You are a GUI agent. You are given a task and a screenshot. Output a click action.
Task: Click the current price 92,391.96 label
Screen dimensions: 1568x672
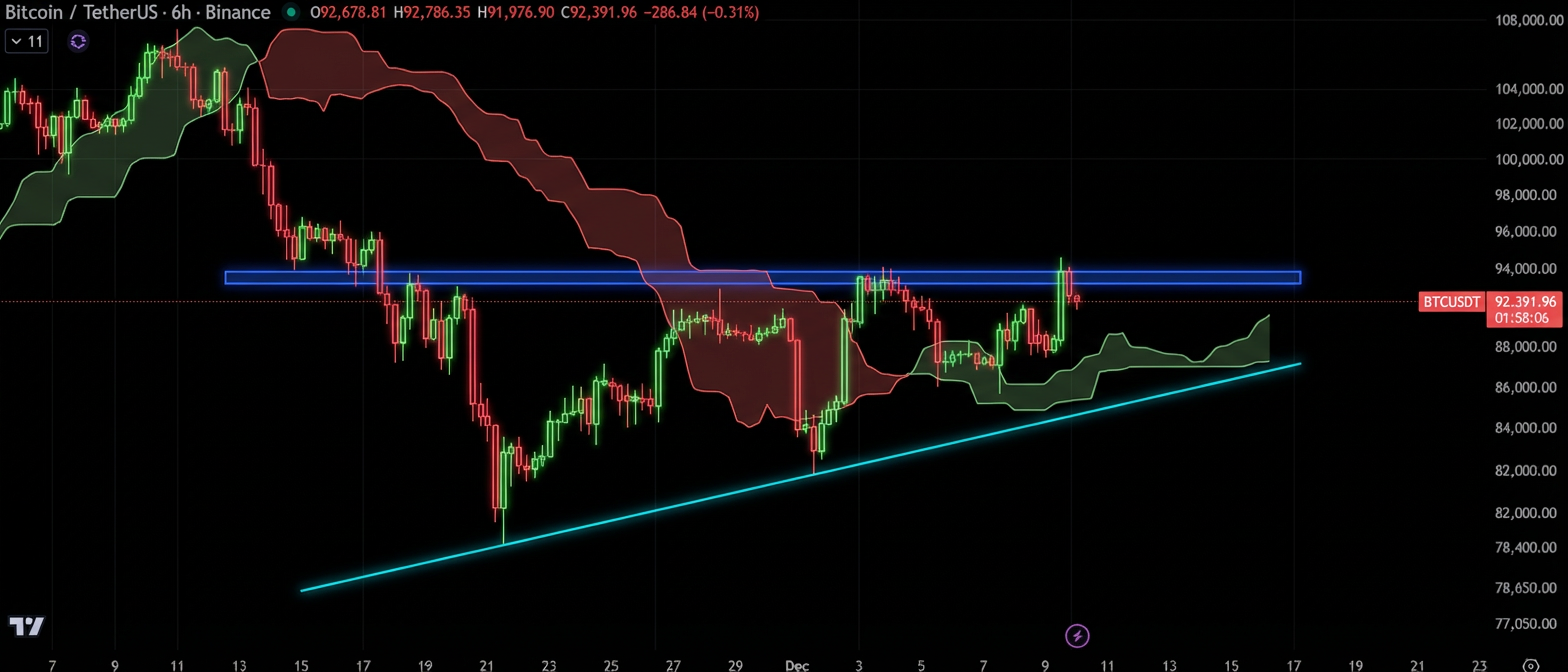[x=1525, y=301]
